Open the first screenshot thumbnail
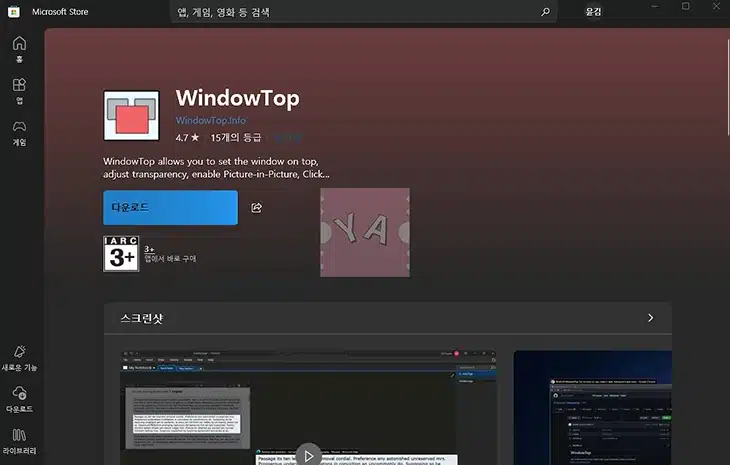This screenshot has width=730, height=465. [x=308, y=407]
